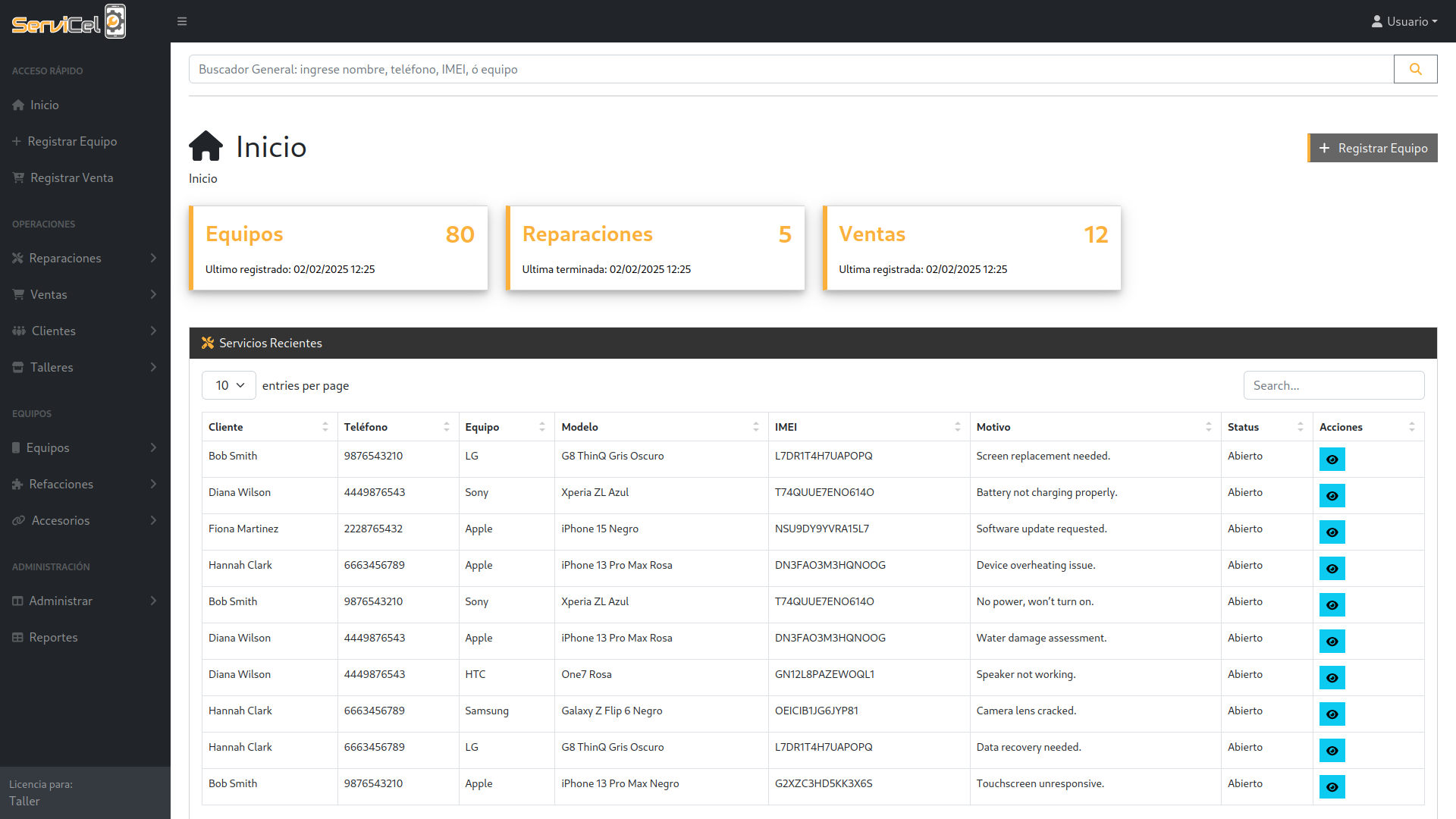Expand the Talleres sidebar menu

pyautogui.click(x=85, y=367)
